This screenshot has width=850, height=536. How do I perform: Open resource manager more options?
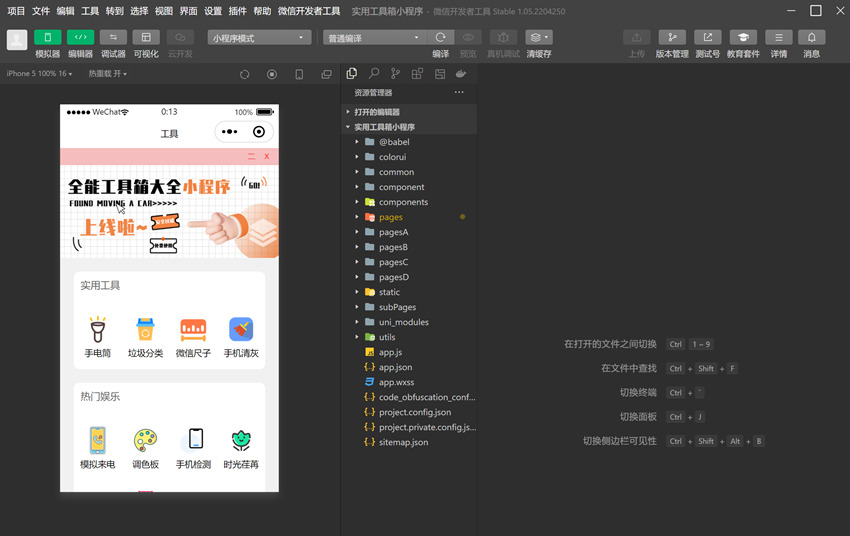459,92
